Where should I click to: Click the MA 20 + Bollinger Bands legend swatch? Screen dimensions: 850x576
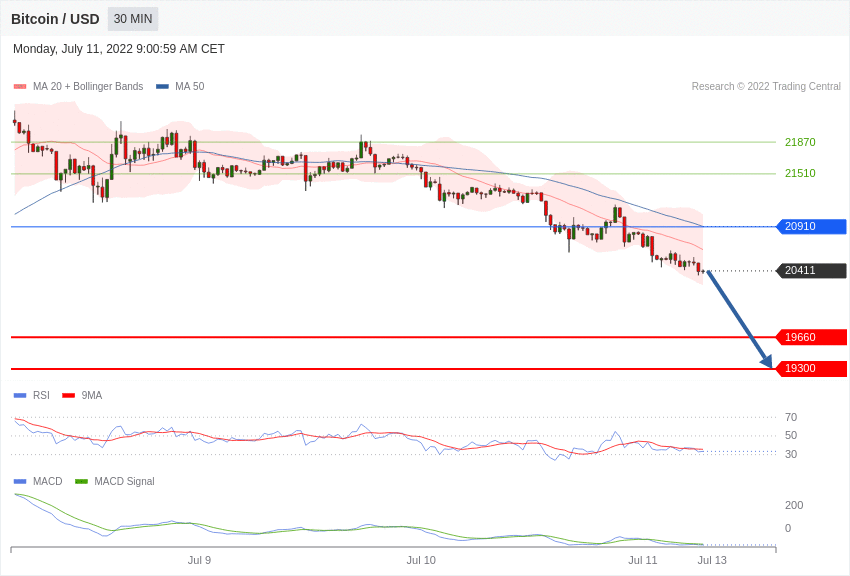coord(20,87)
